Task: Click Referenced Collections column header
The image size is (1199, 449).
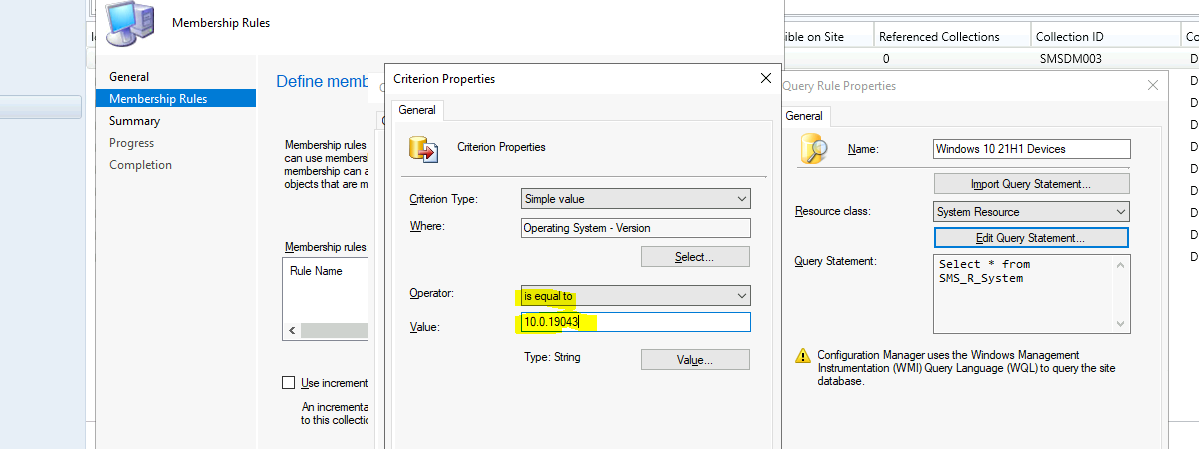Action: [950, 37]
